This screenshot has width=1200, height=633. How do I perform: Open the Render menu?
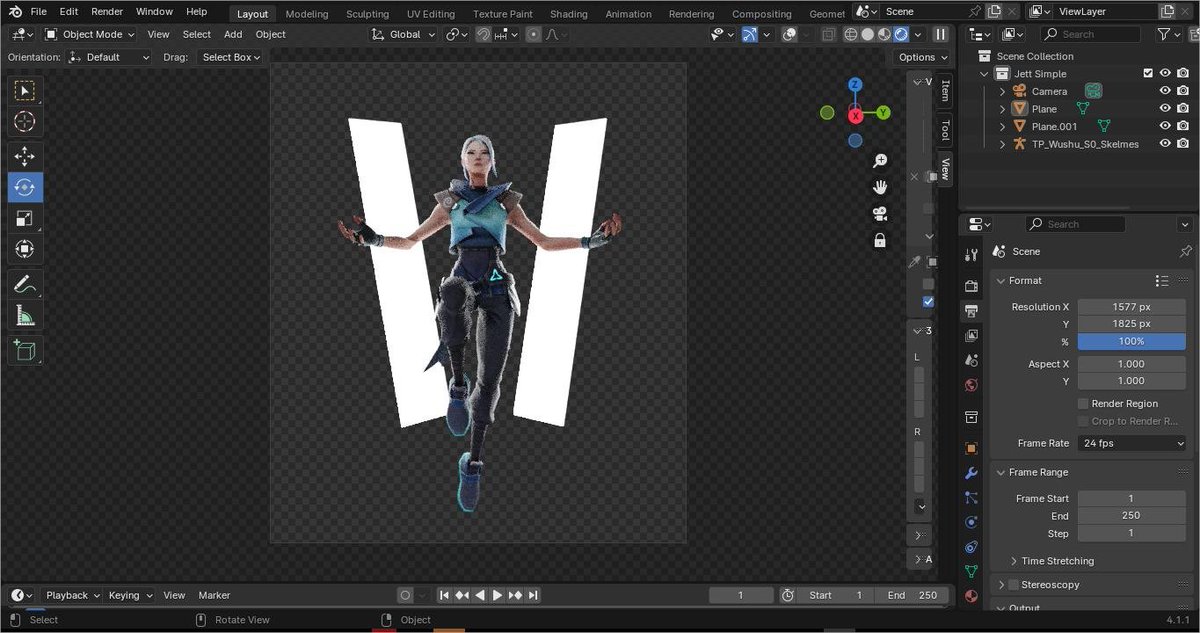click(106, 11)
